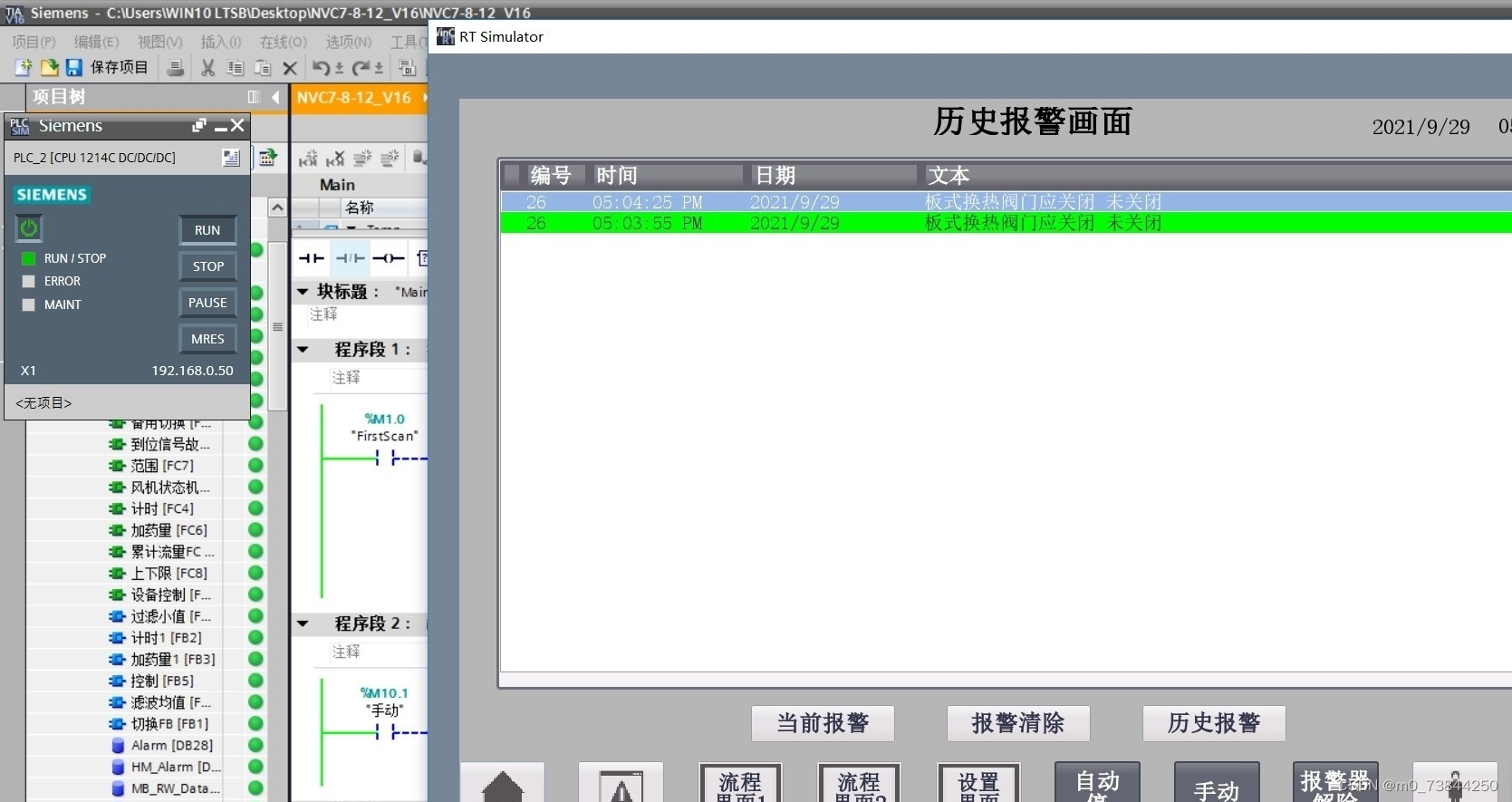Image resolution: width=1512 pixels, height=802 pixels.
Task: Select 计时 [FC4] in project tree
Action: (x=162, y=509)
